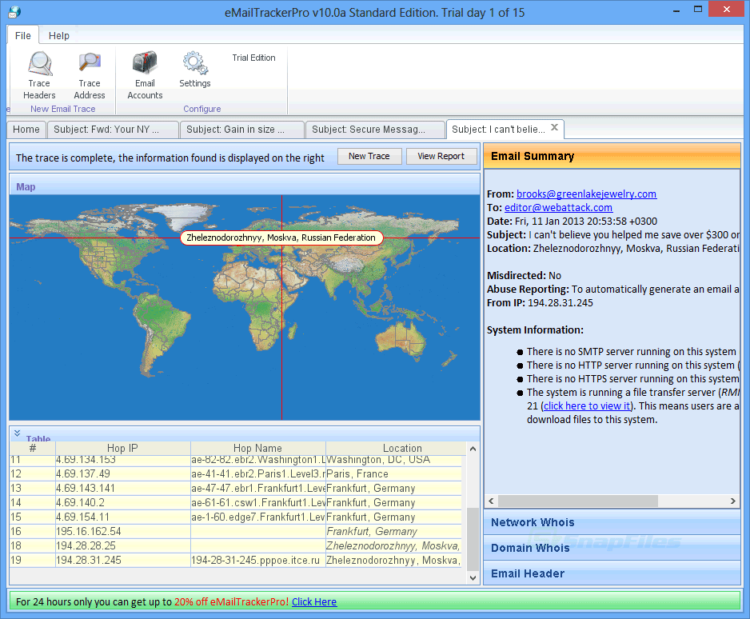Select hop row 4.69.140.2
The height and width of the screenshot is (619, 750).
point(236,503)
